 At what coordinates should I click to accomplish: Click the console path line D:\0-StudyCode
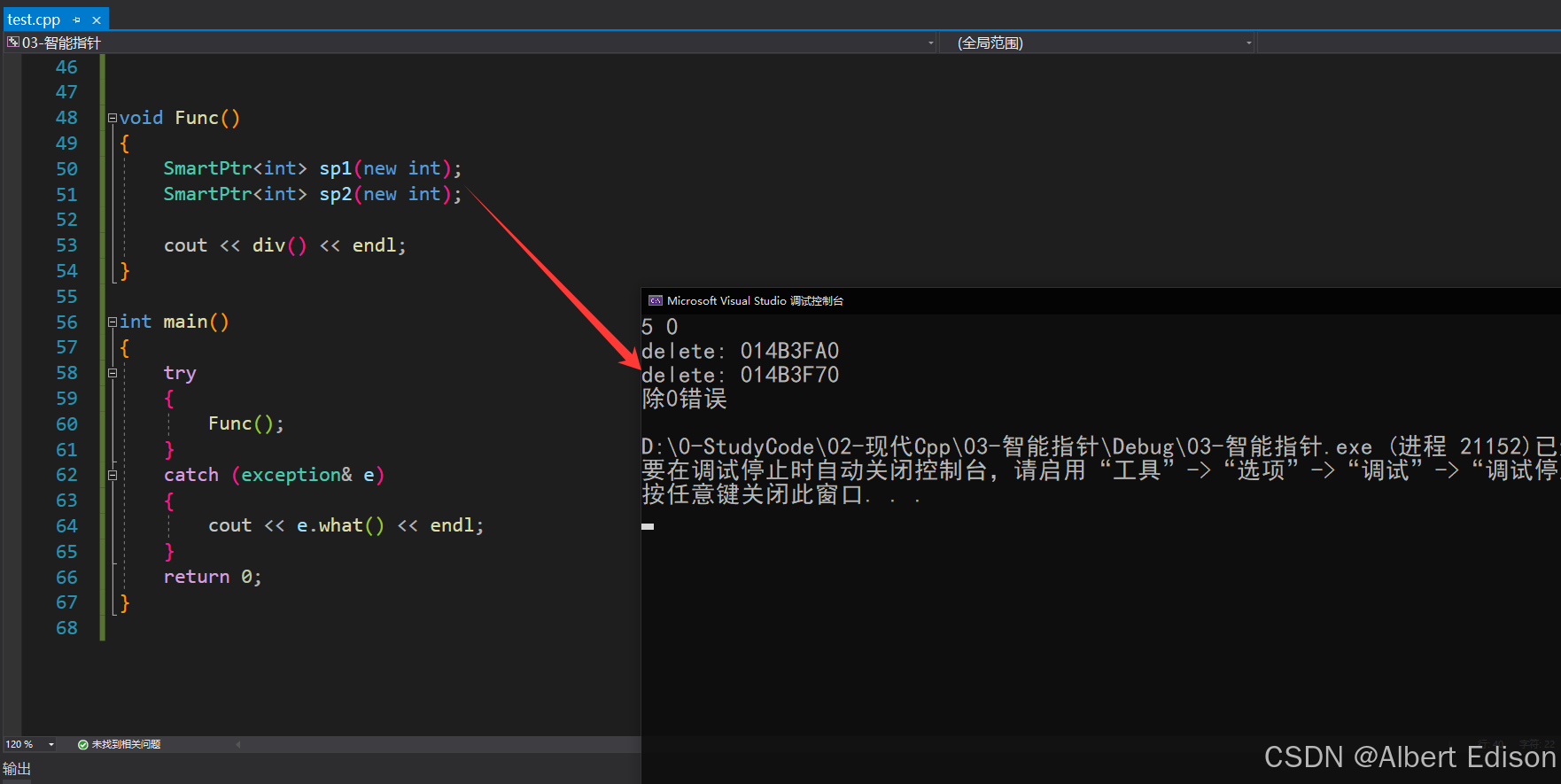point(1099,446)
